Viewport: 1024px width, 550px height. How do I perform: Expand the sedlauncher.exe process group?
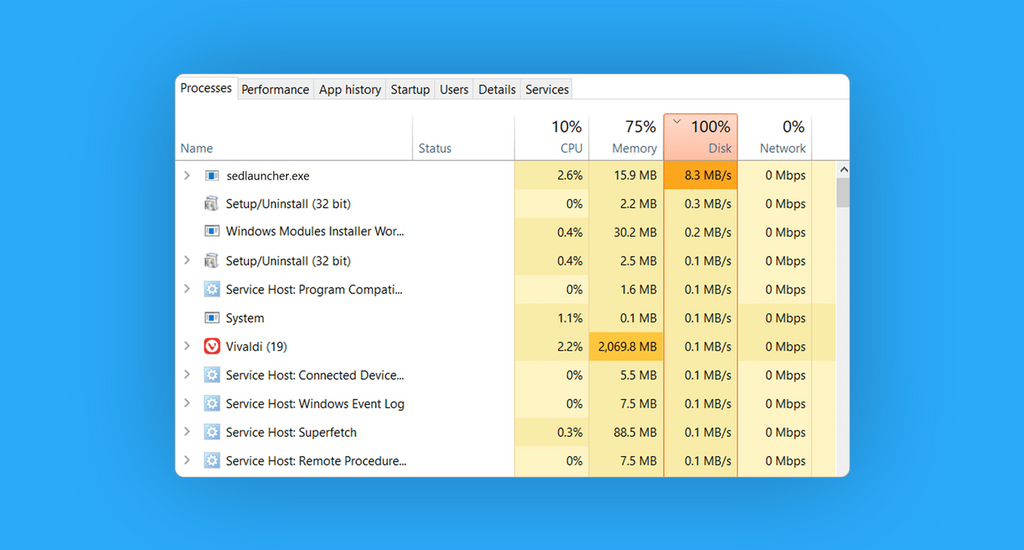[187, 176]
